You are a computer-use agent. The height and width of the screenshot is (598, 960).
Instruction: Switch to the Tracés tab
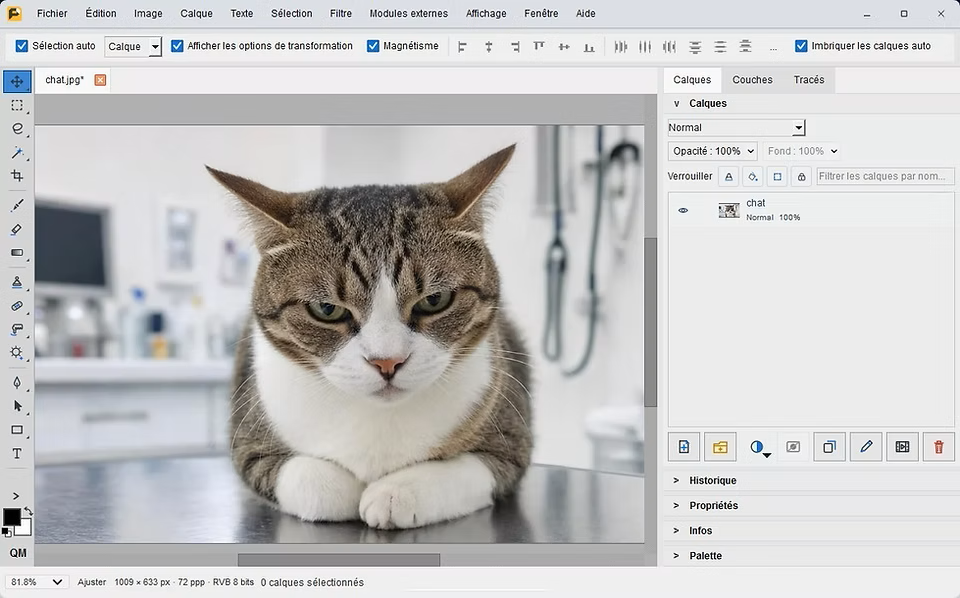click(x=809, y=80)
